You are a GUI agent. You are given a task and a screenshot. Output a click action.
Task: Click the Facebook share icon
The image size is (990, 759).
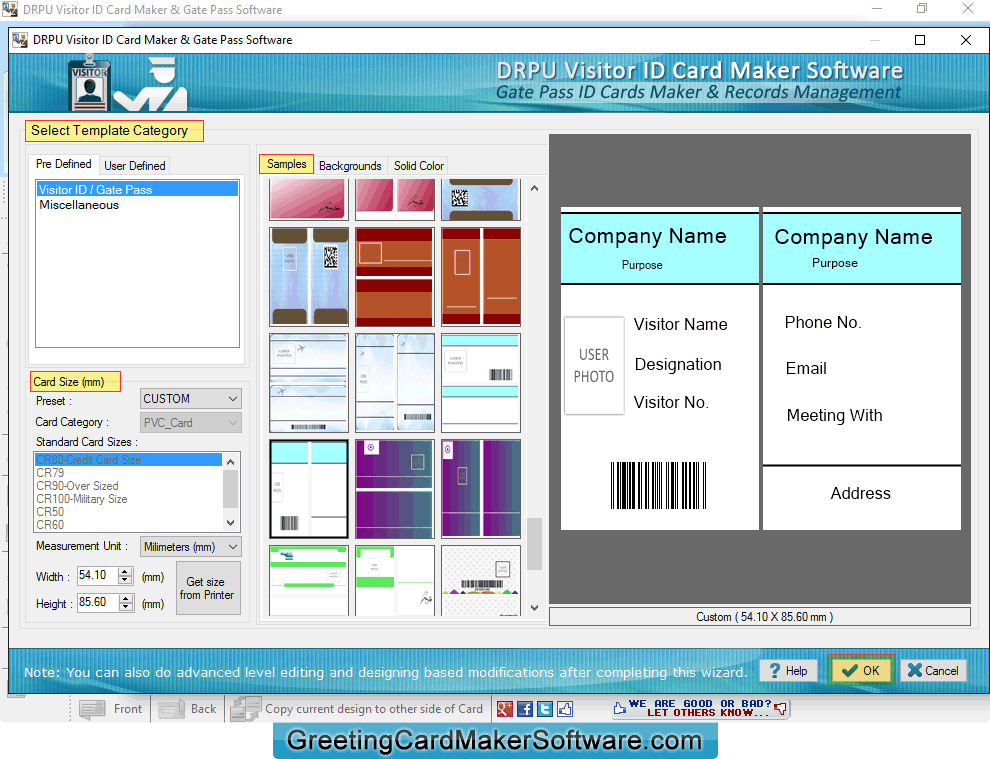point(525,708)
